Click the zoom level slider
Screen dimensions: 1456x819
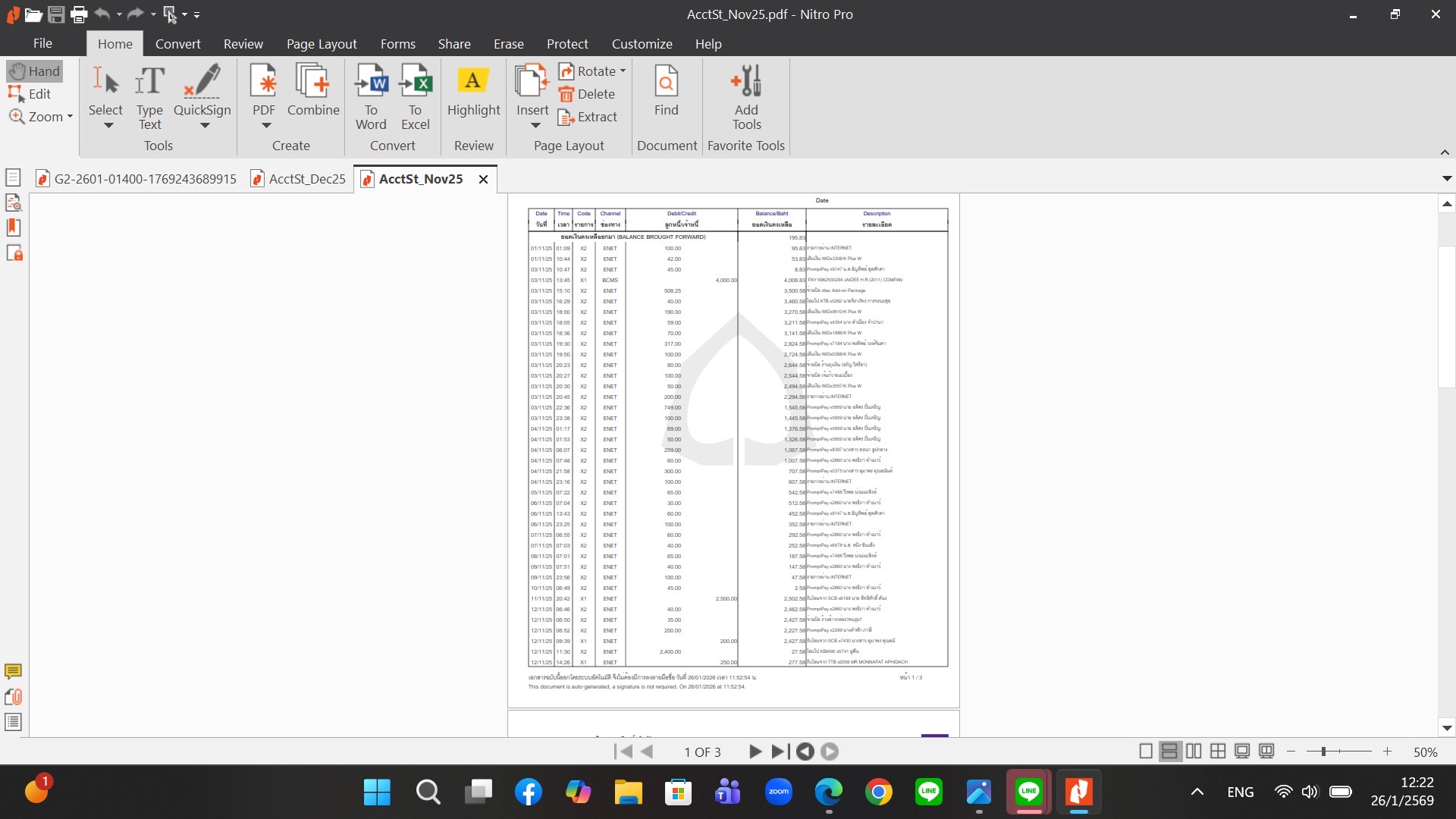click(x=1323, y=752)
